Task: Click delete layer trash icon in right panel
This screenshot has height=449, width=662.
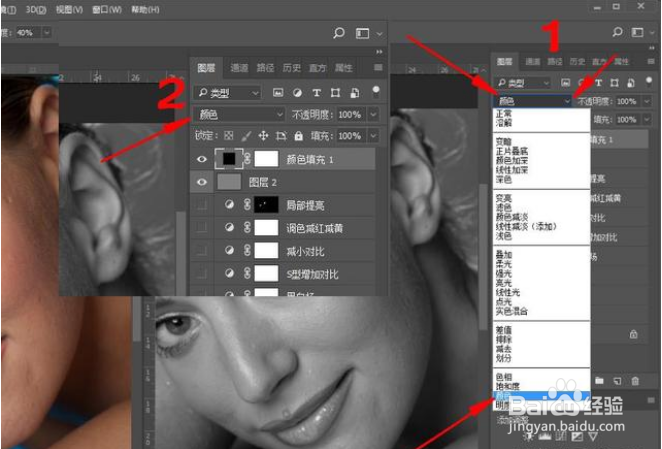Action: [x=635, y=381]
